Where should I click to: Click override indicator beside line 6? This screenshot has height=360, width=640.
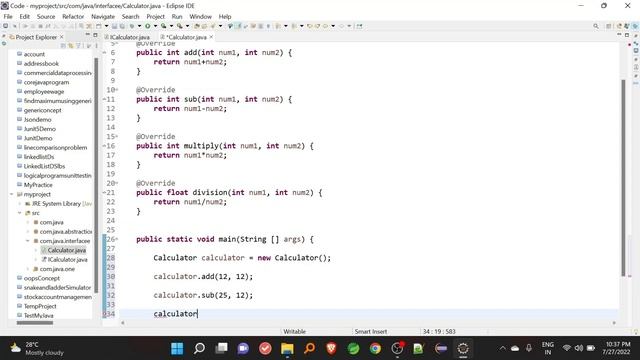pyautogui.click(x=104, y=53)
